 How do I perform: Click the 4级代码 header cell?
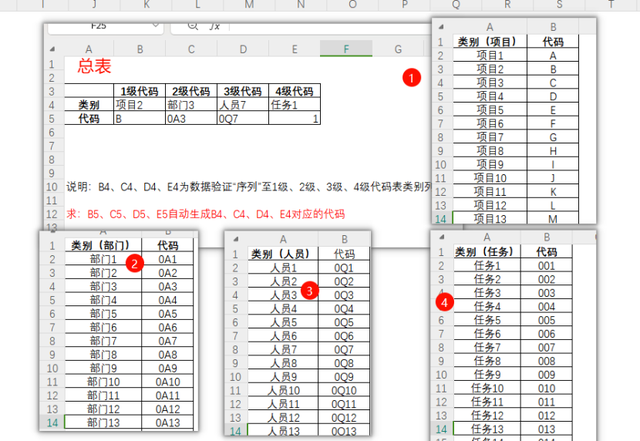294,91
